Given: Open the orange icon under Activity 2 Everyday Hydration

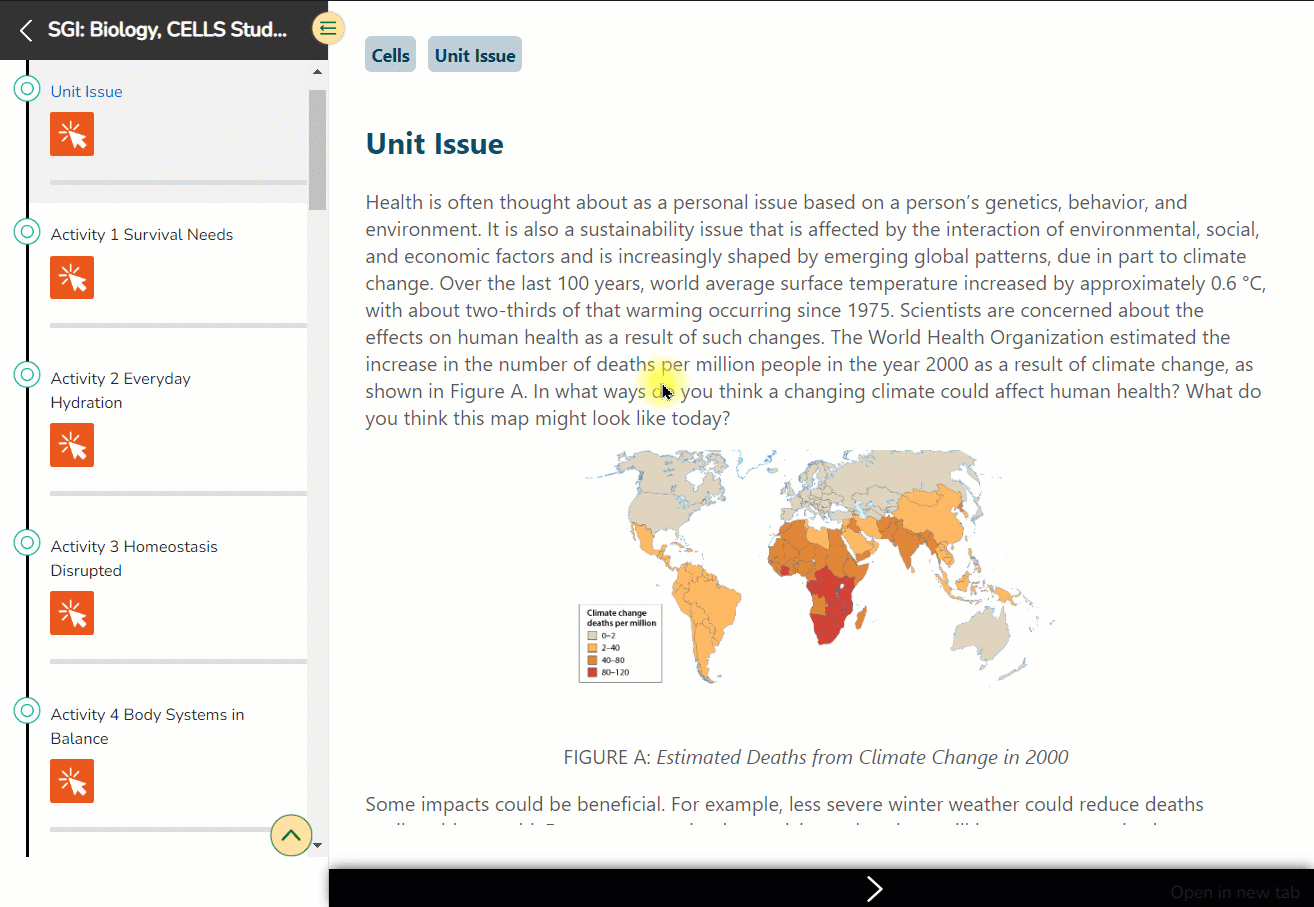Looking at the screenshot, I should [x=72, y=445].
